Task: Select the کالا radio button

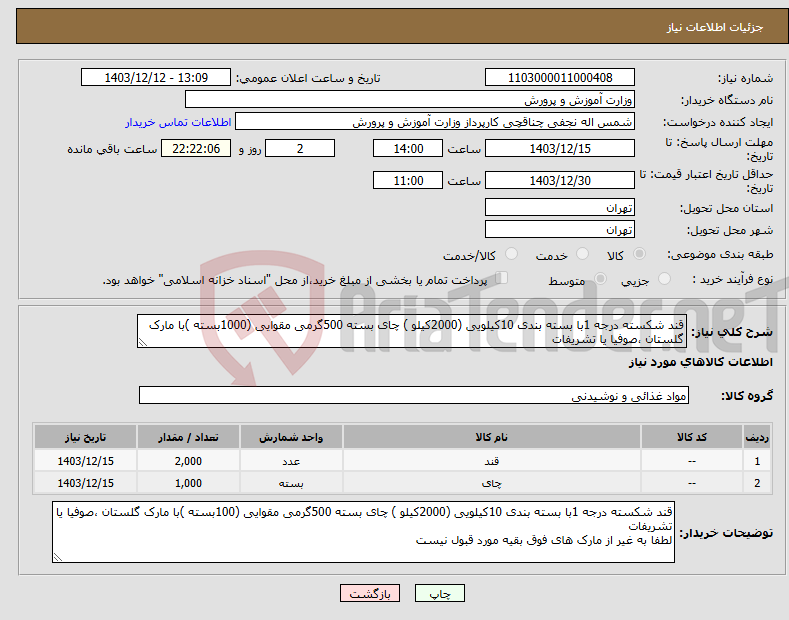Action: (639, 254)
